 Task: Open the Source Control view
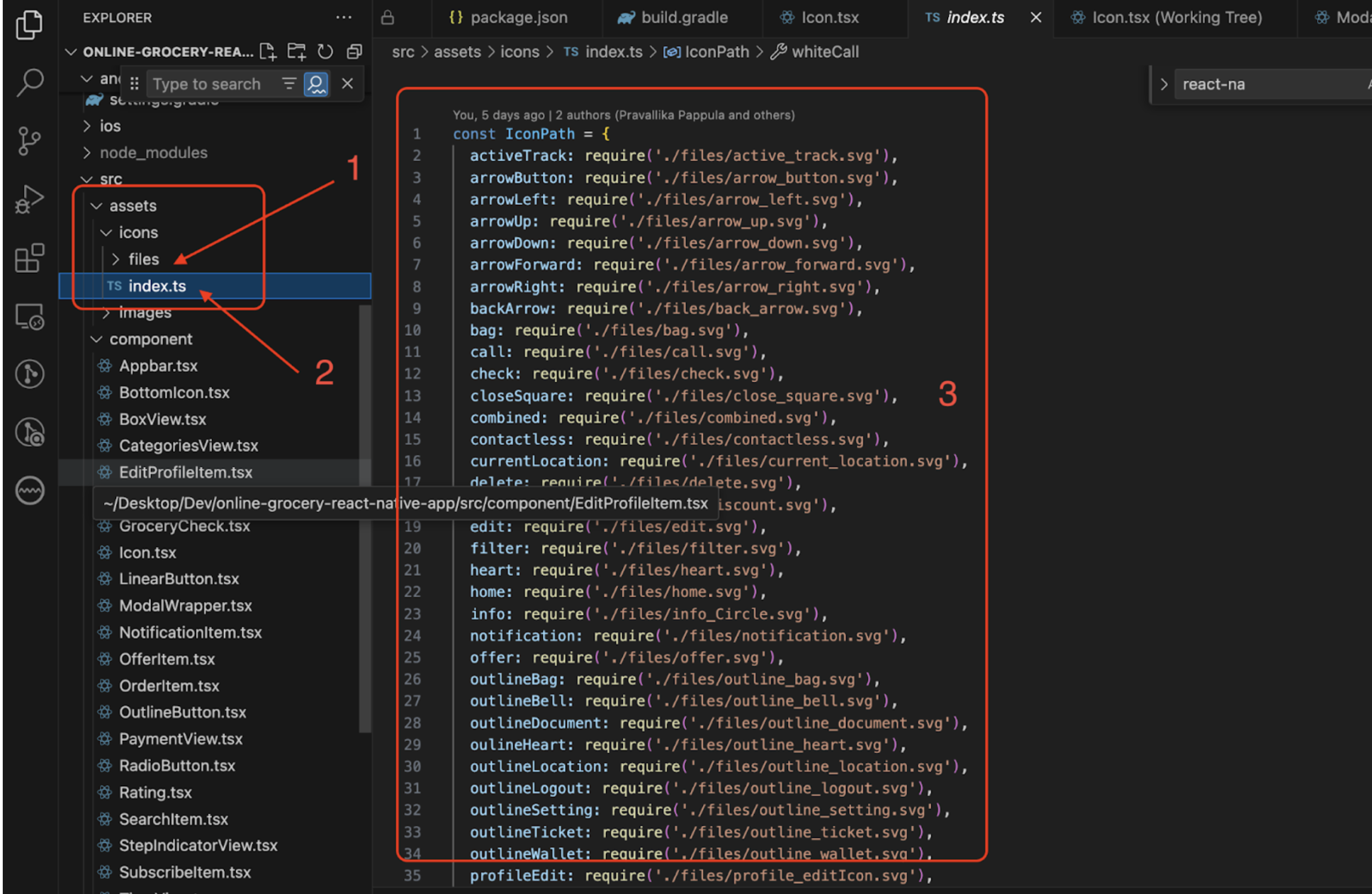coord(29,140)
